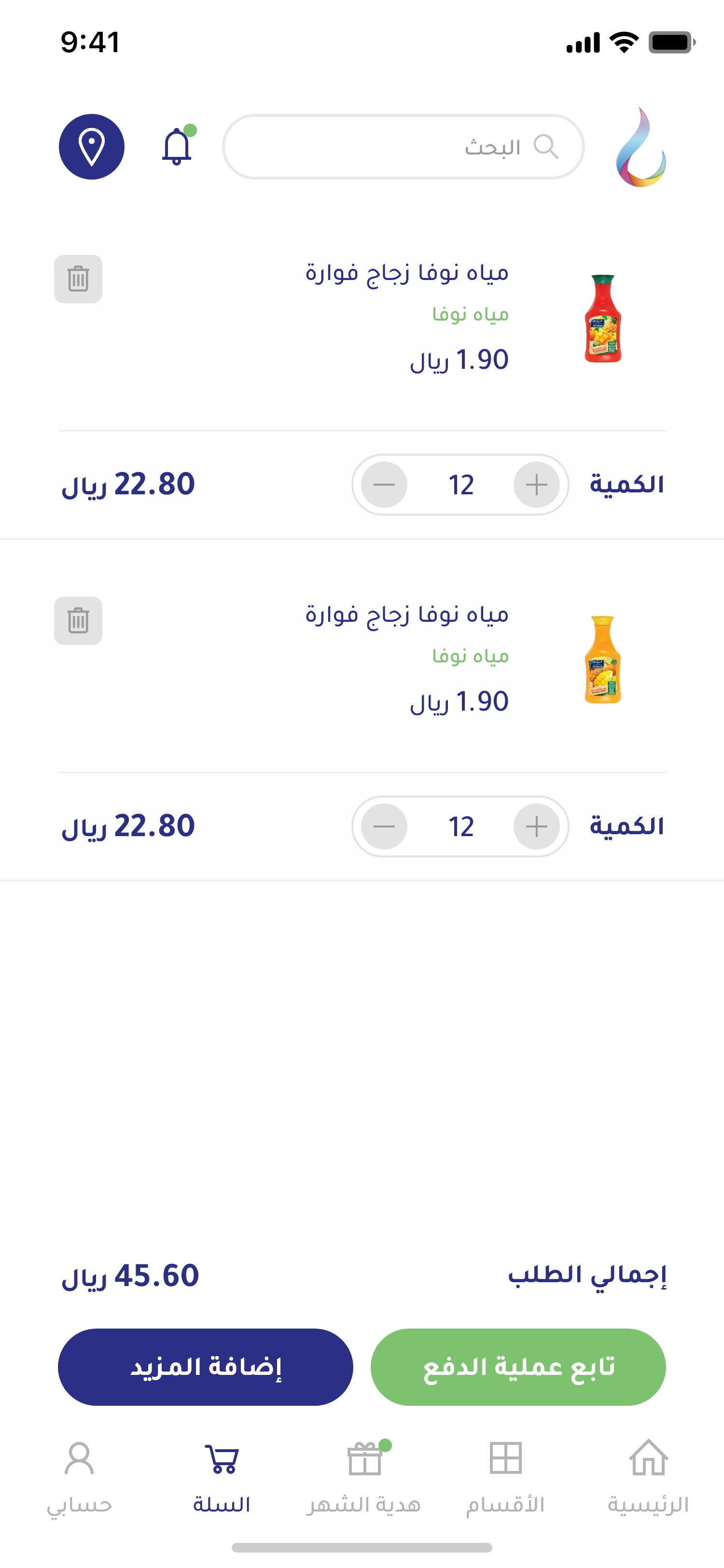Increase quantity of first item
724x1568 pixels.
tap(536, 485)
